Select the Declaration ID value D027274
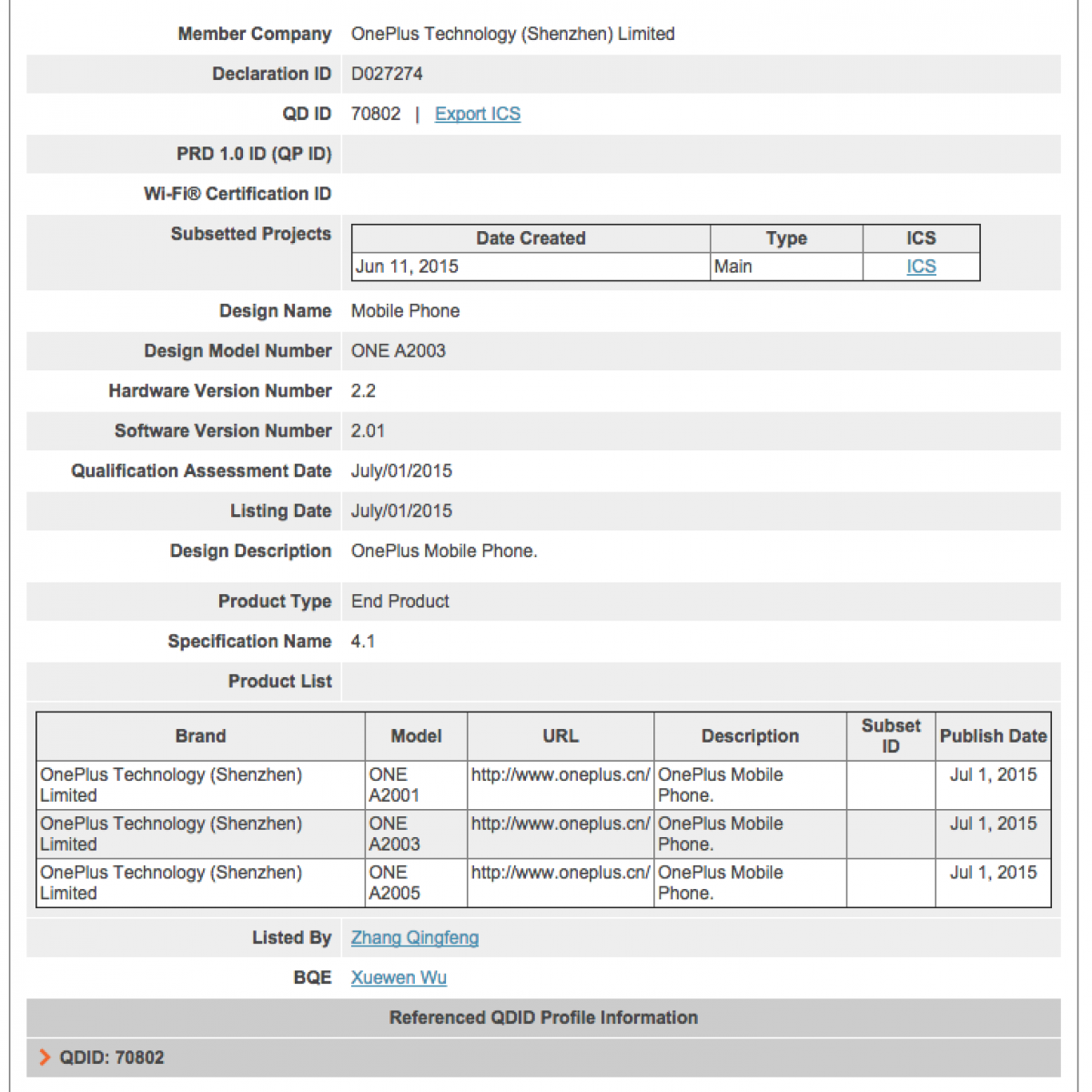This screenshot has width=1092, height=1092. pyautogui.click(x=387, y=74)
